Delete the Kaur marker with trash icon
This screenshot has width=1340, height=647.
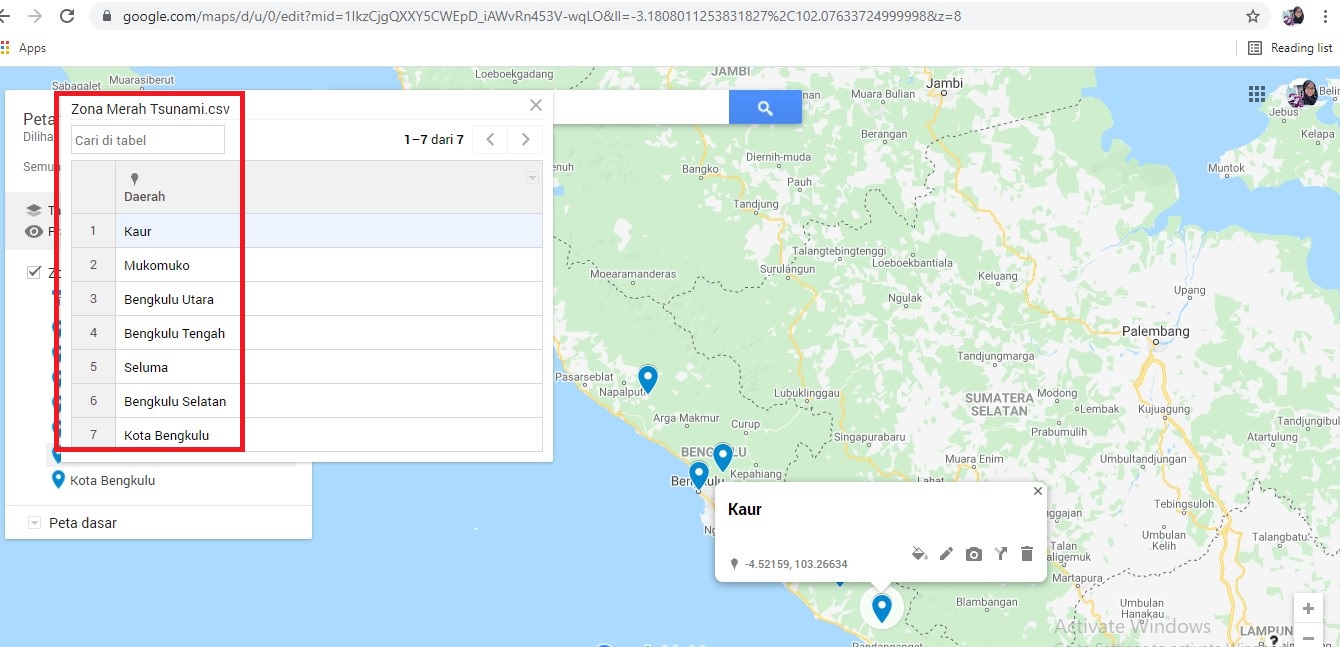coord(1026,554)
